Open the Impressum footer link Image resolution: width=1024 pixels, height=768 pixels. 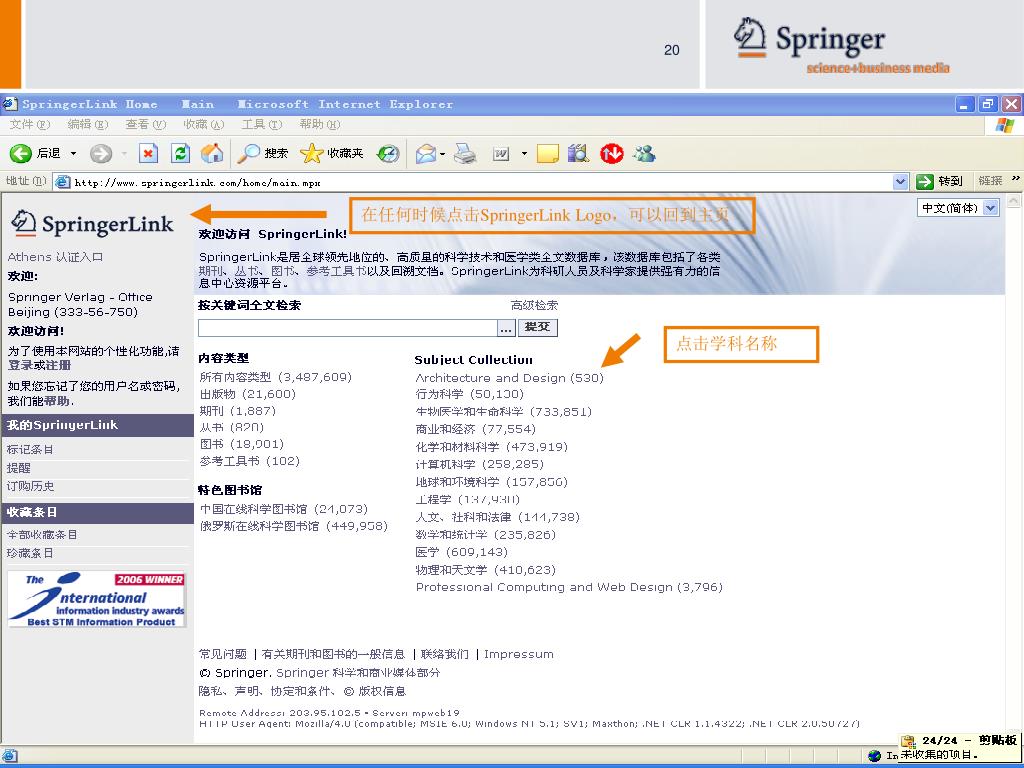point(519,654)
